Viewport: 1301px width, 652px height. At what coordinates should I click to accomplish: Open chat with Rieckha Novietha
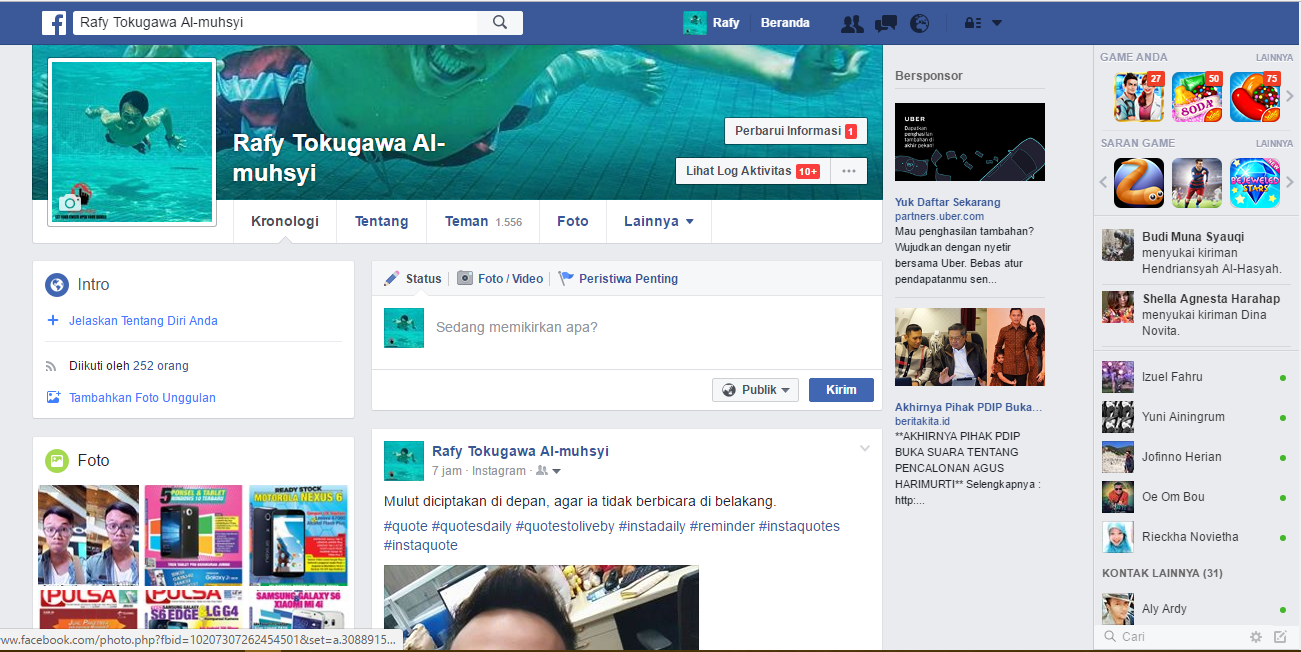click(x=1196, y=537)
